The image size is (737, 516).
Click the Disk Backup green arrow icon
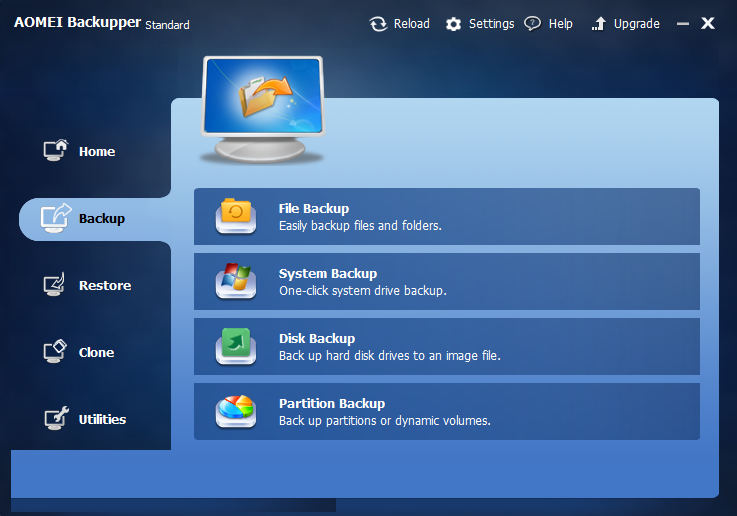(236, 346)
